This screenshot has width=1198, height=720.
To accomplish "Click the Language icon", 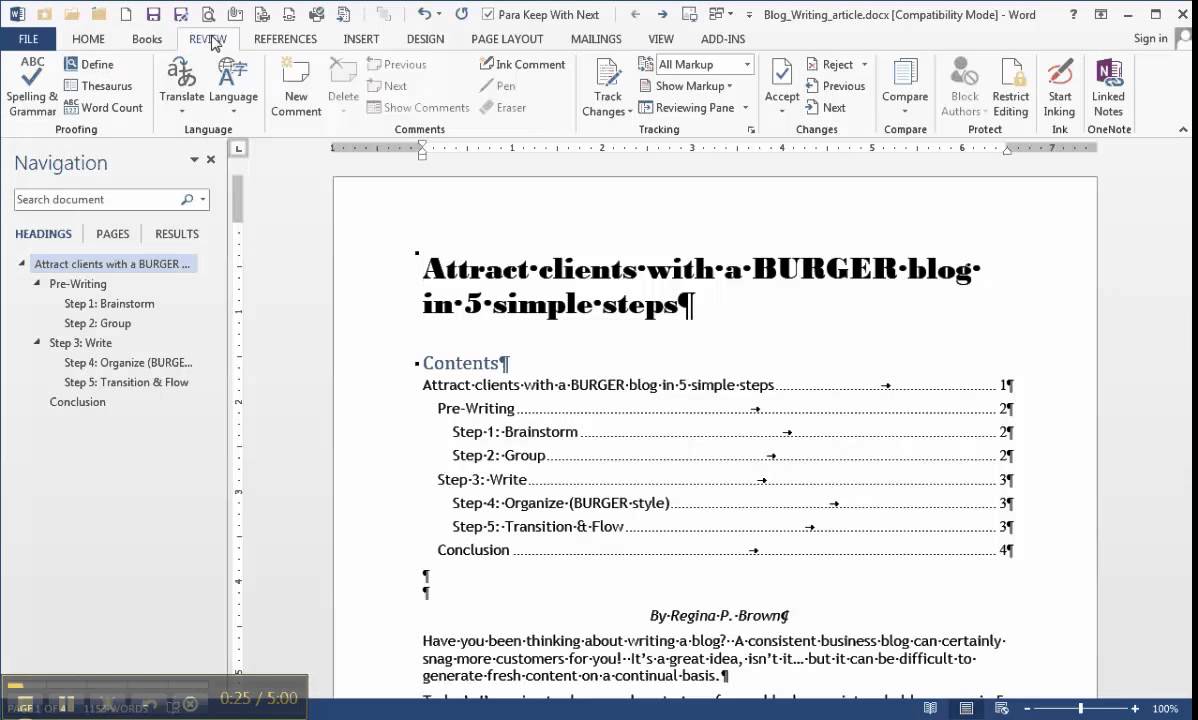I will 233,73.
